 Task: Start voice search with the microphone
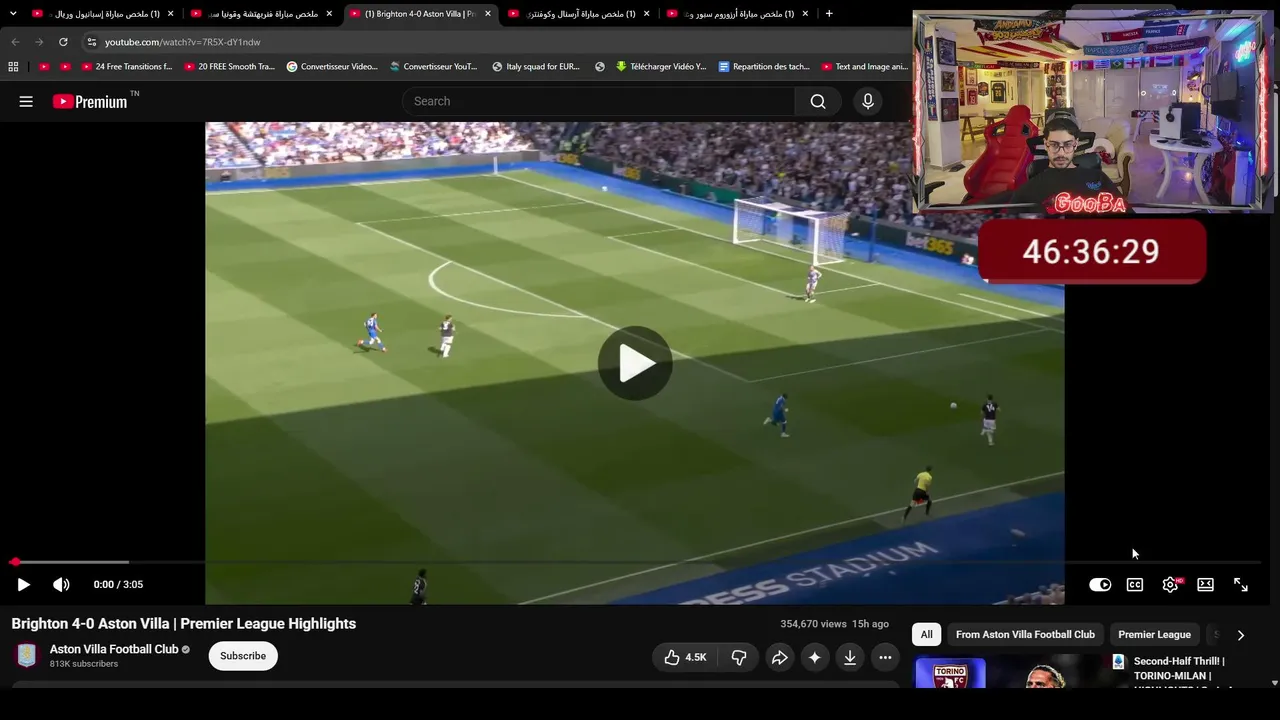tap(868, 101)
